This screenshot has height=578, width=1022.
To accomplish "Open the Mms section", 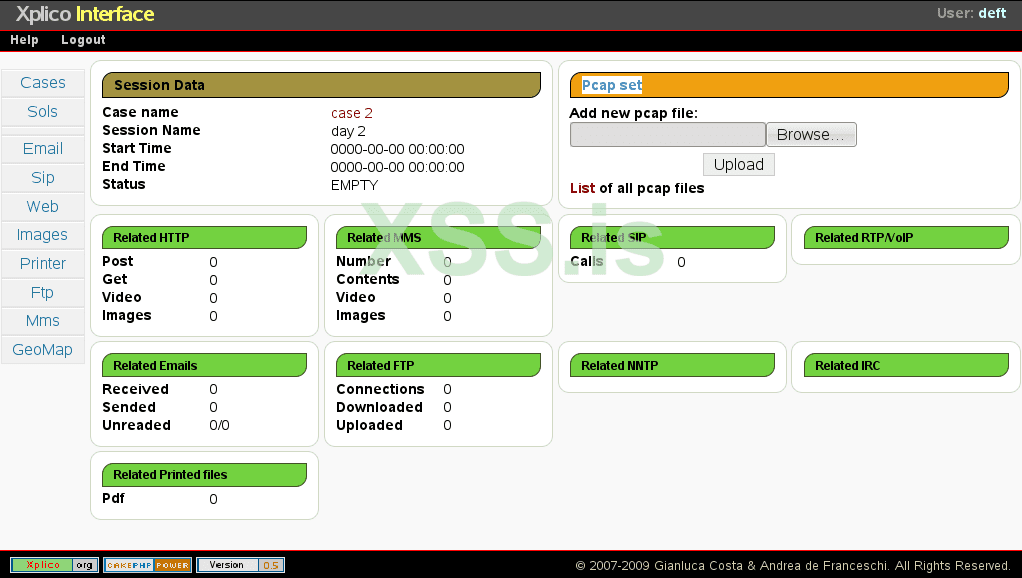I will click(42, 320).
